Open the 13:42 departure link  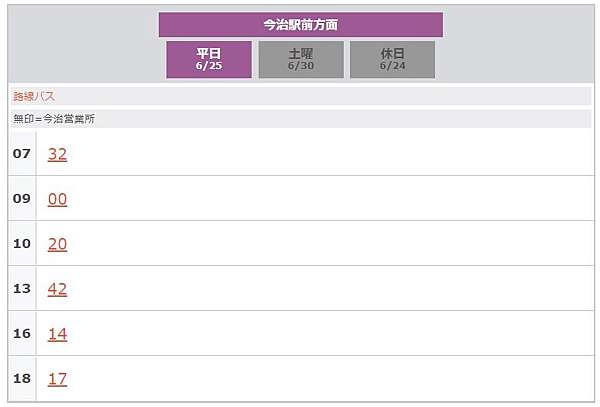click(57, 289)
